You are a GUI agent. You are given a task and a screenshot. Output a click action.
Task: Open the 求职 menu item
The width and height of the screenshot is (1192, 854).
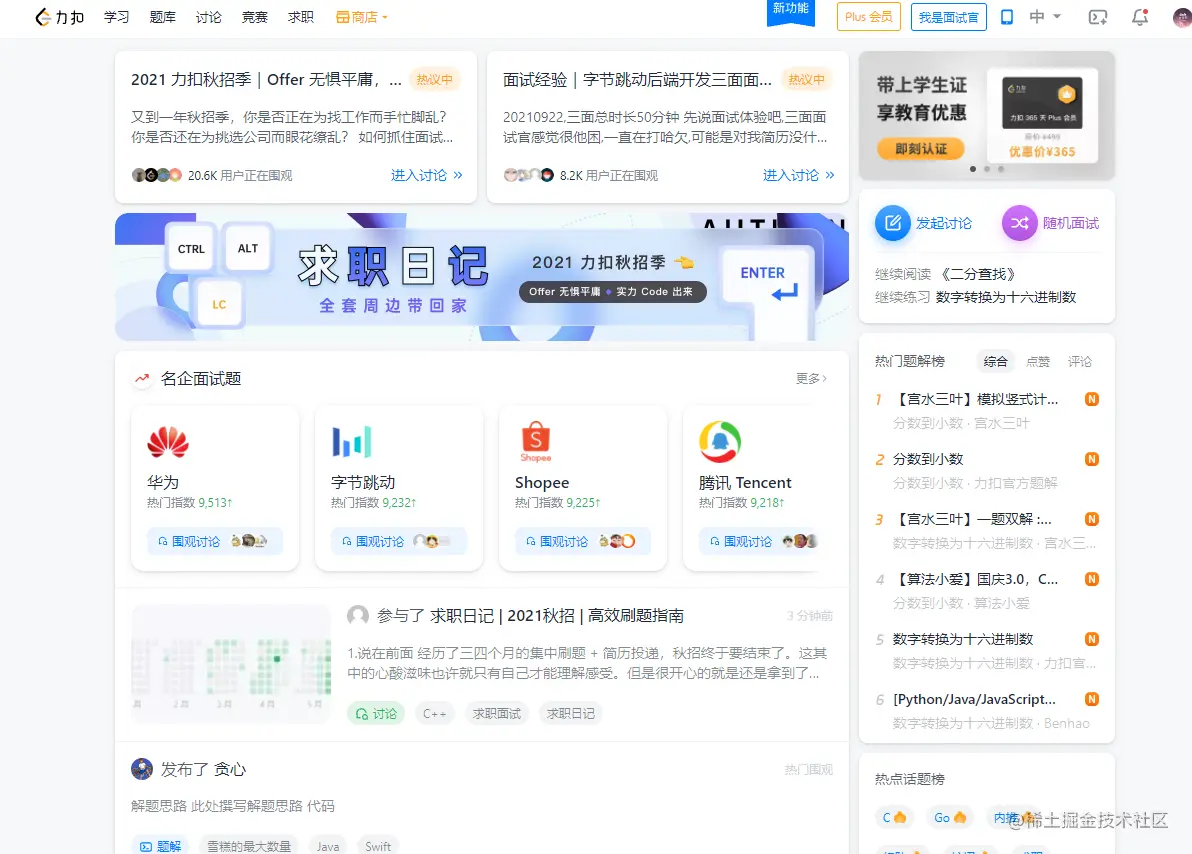[301, 17]
